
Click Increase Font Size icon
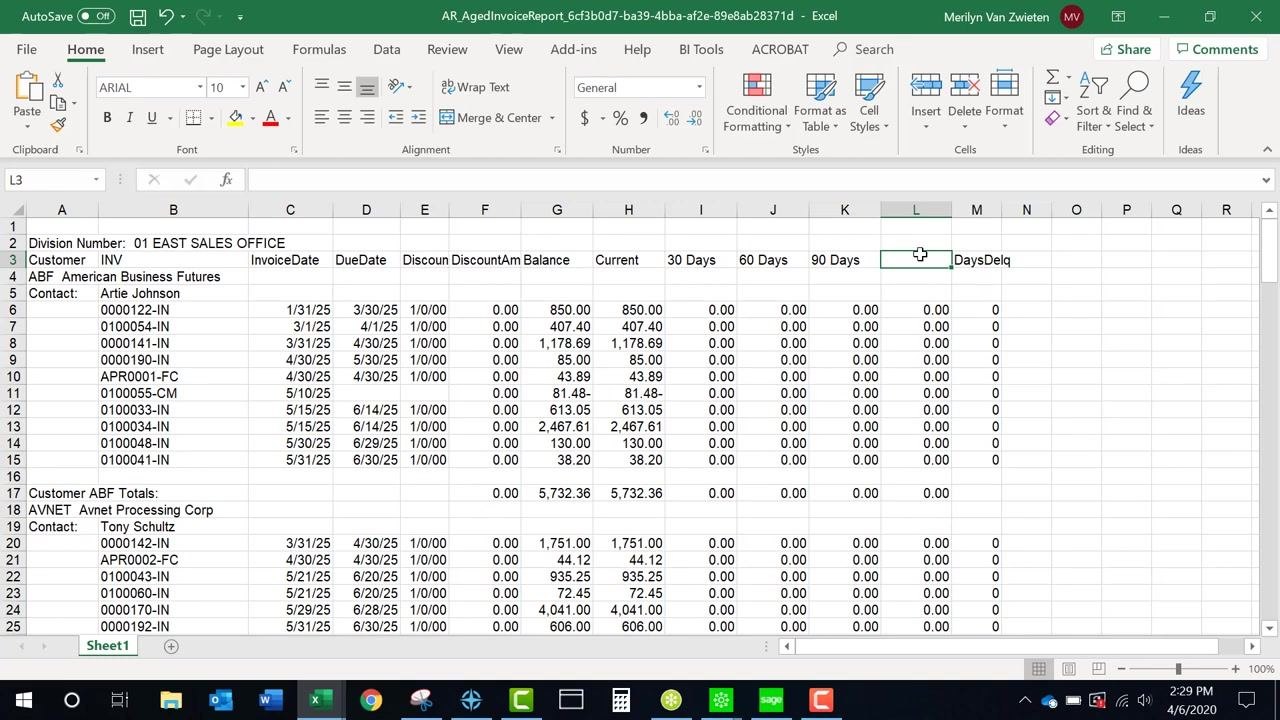tap(262, 88)
